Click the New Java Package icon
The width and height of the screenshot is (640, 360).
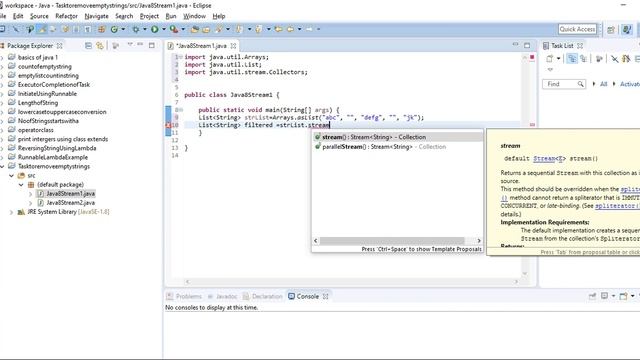(x=101, y=29)
